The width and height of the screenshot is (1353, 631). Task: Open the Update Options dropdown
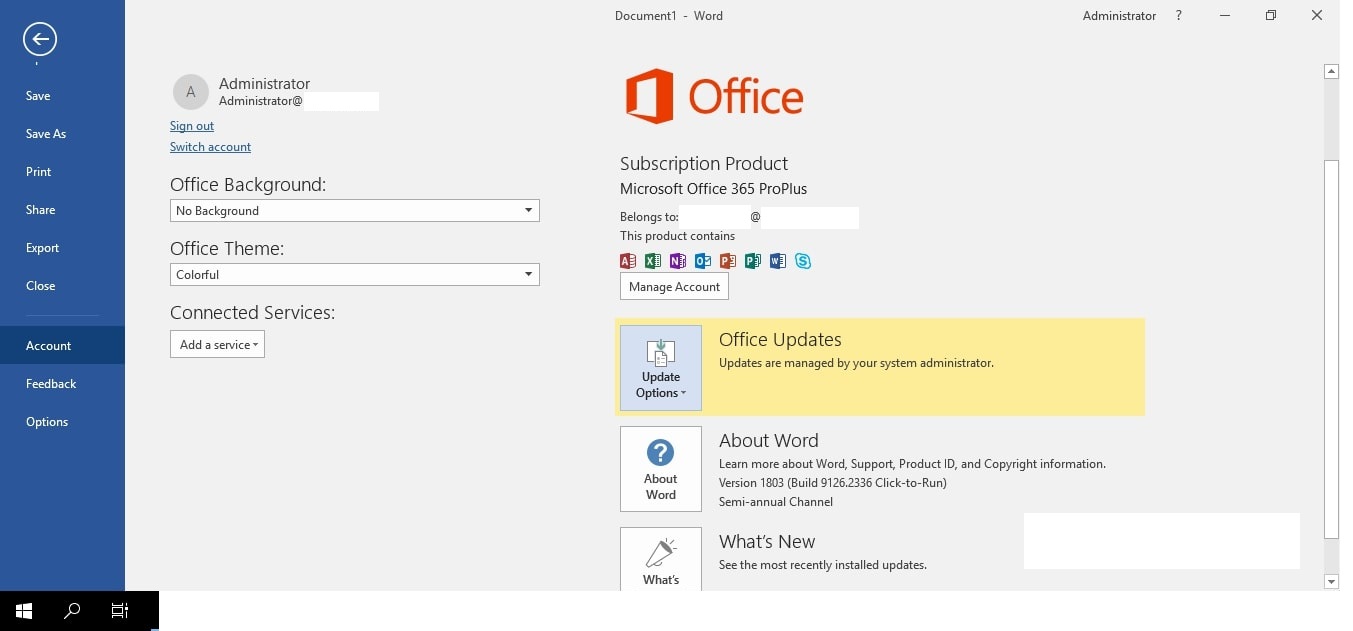pyautogui.click(x=661, y=368)
